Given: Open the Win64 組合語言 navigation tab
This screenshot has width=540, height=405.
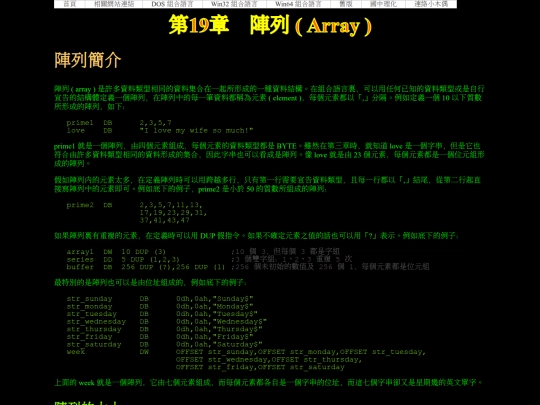Looking at the screenshot, I should (298, 4).
